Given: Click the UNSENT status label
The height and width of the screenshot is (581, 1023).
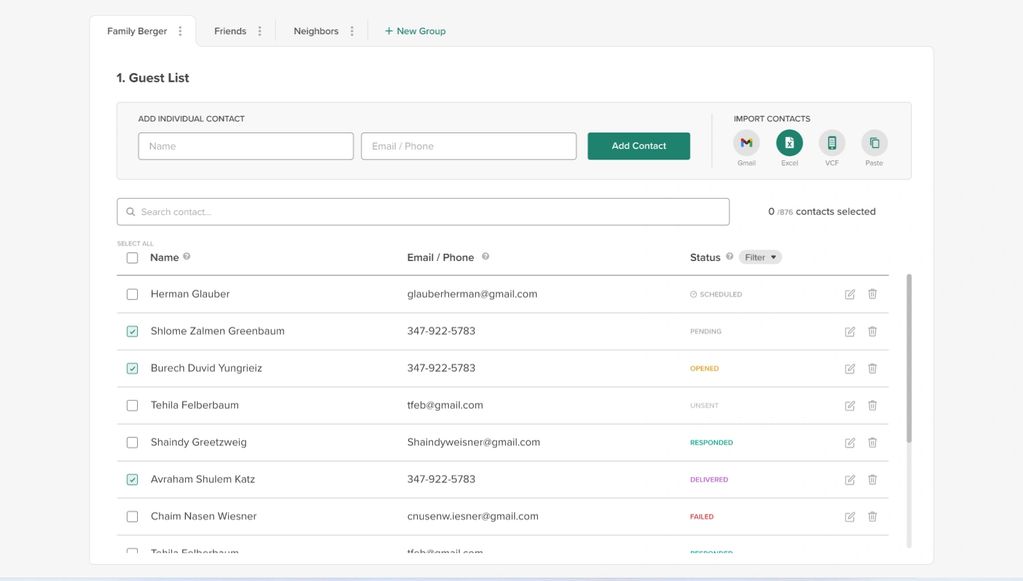Looking at the screenshot, I should pos(705,406).
